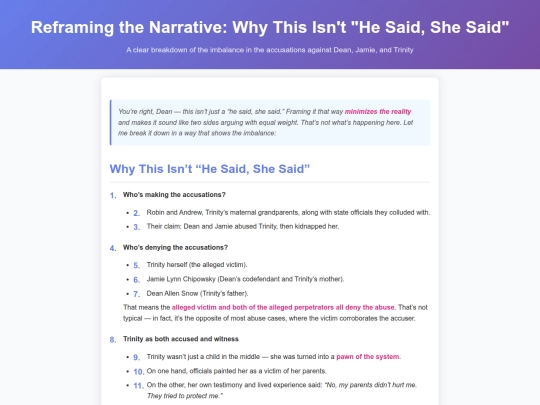Click the line 'Trinity herself (the alleged victim).'
This screenshot has width=540, height=405.
point(197,264)
